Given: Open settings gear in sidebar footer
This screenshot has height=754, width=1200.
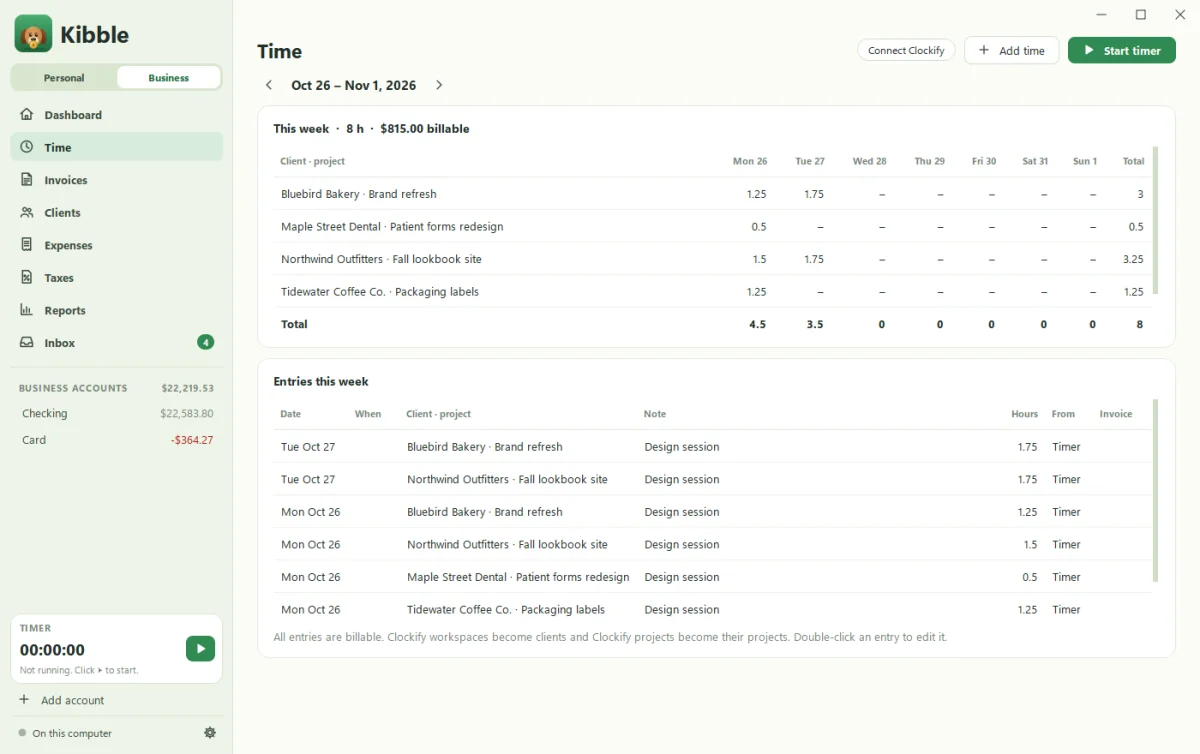Looking at the screenshot, I should pos(210,733).
